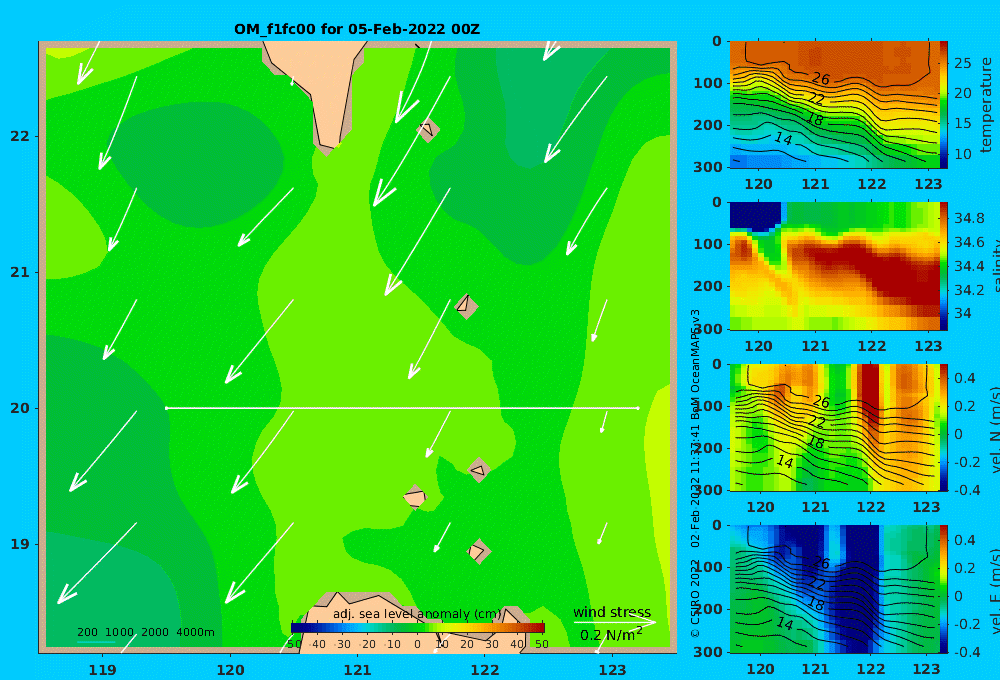Click the adj. sea level anomaly colorbar

(418, 628)
